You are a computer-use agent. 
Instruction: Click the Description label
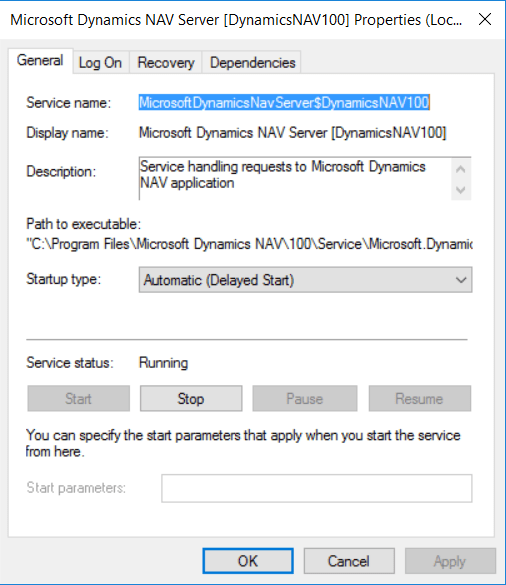pyautogui.click(x=61, y=172)
